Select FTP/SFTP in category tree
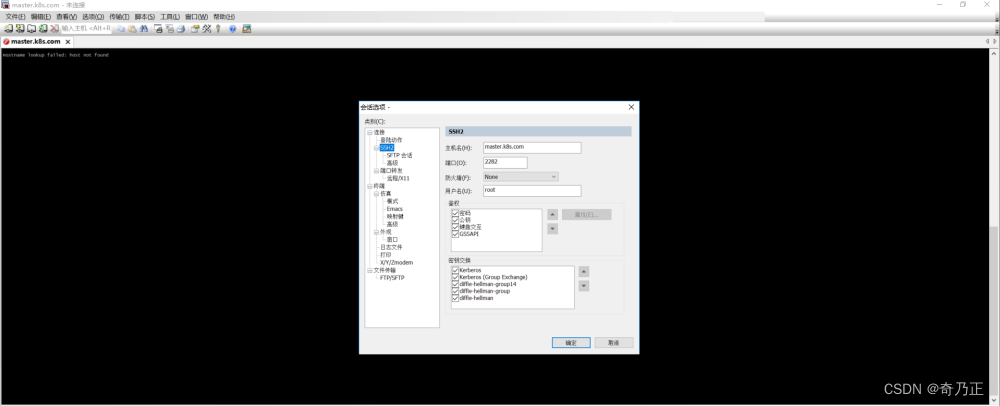Screen dimensions: 1000x406 392,278
